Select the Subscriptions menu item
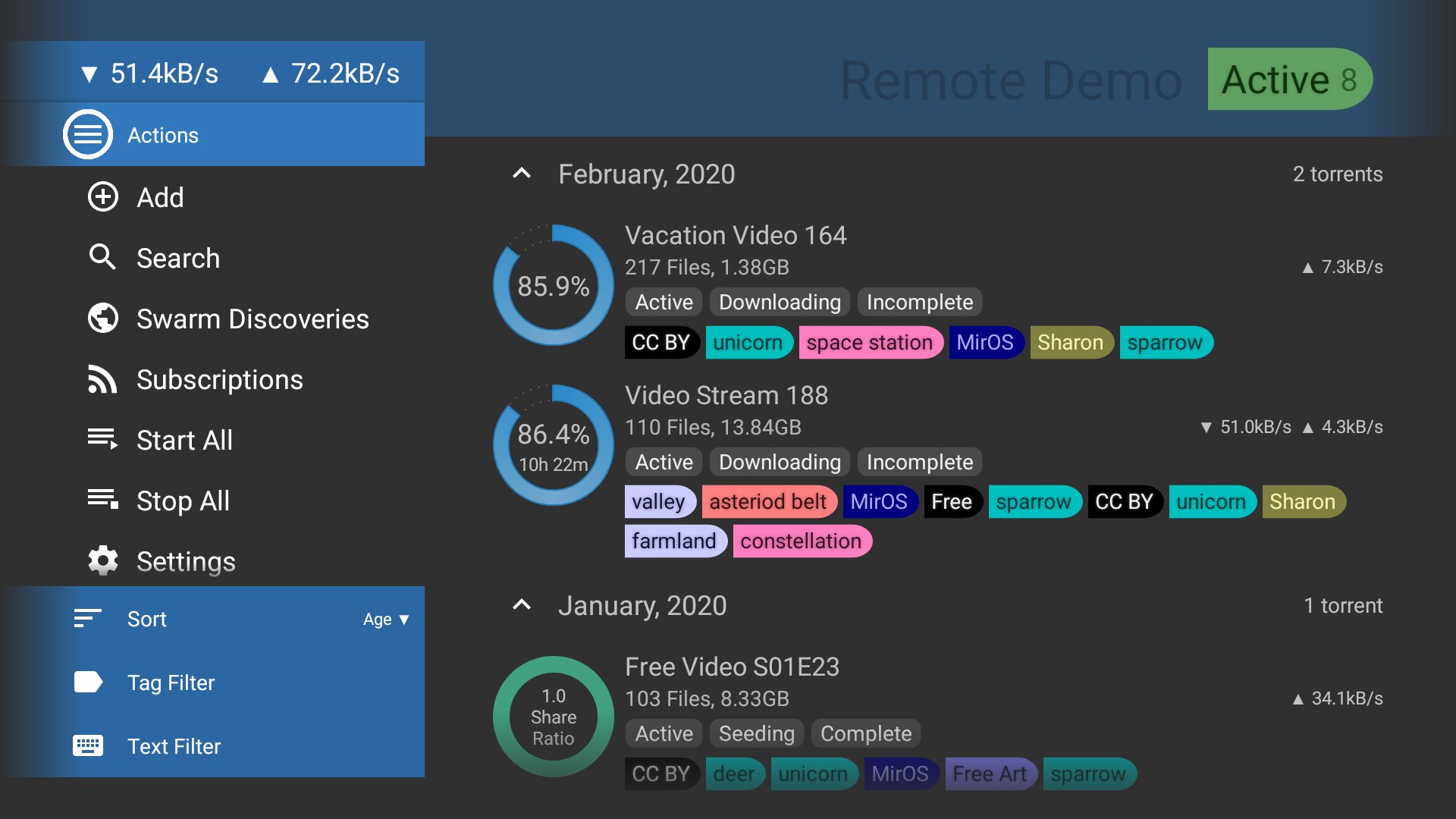The height and width of the screenshot is (819, 1456). (220, 379)
